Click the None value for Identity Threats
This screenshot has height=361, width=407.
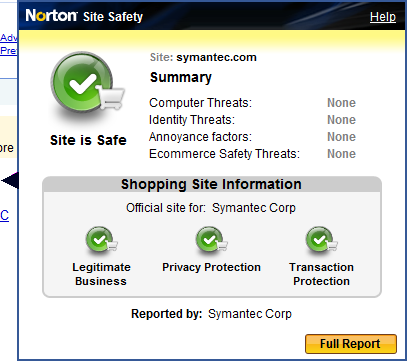point(341,120)
